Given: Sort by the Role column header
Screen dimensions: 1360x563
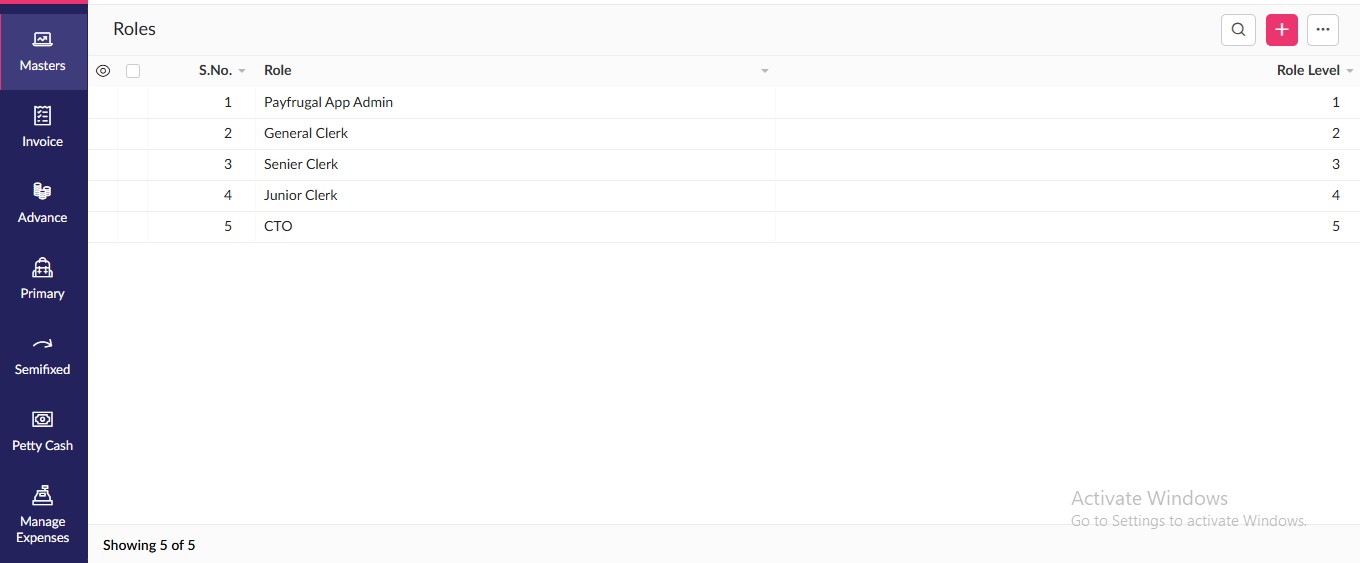Looking at the screenshot, I should pos(278,71).
